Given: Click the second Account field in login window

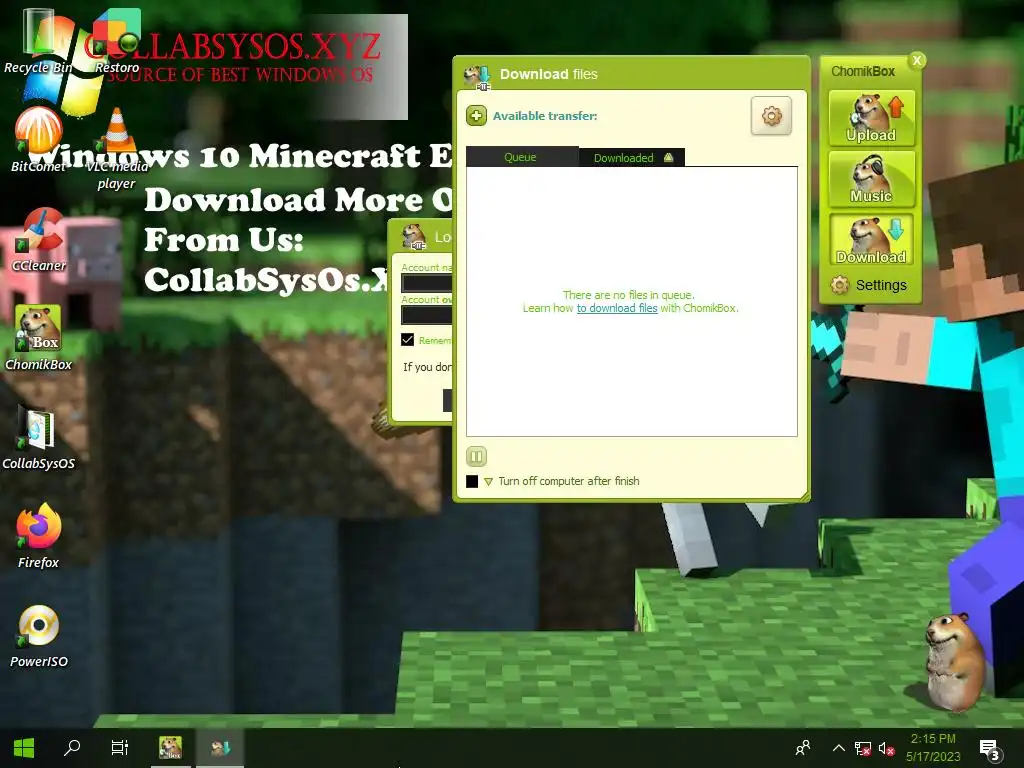Looking at the screenshot, I should click(427, 315).
